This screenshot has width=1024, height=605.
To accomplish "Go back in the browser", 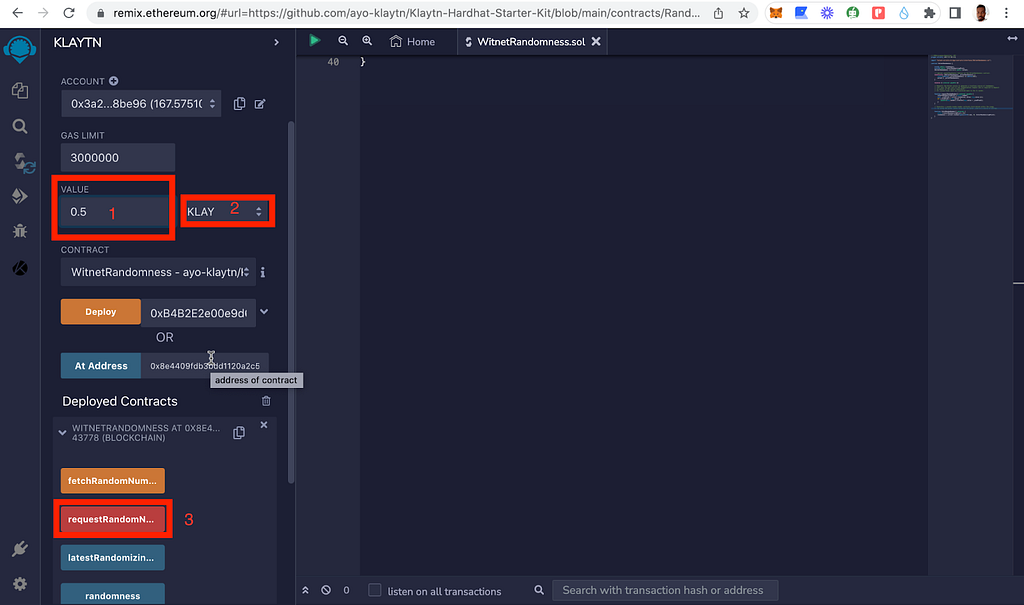I will pyautogui.click(x=18, y=13).
